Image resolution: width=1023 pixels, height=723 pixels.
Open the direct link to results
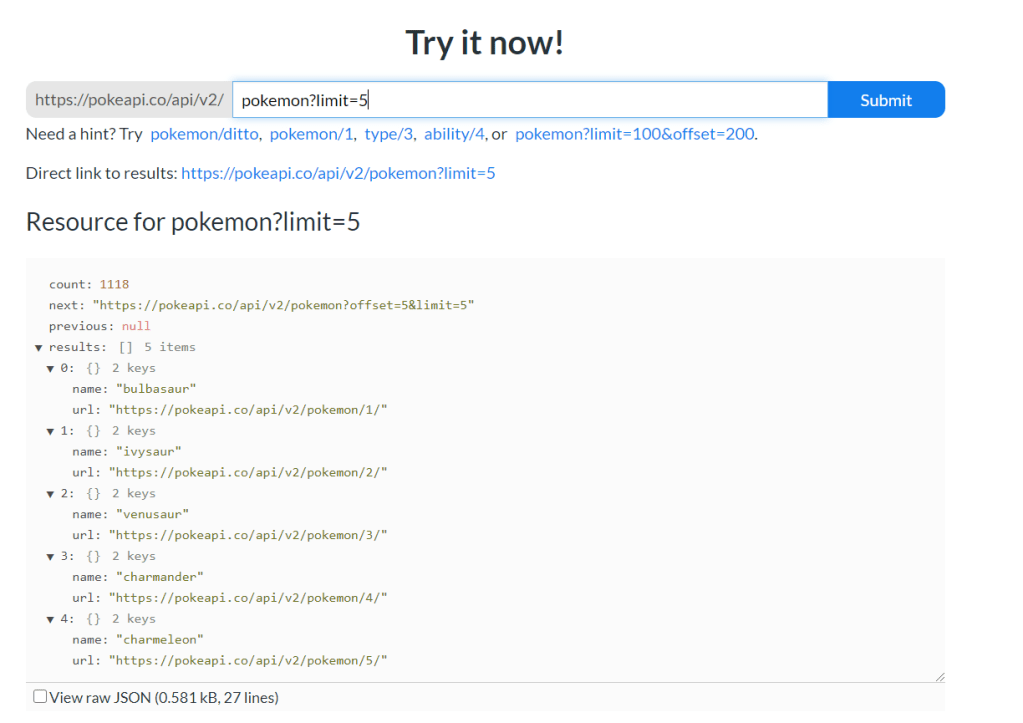pyautogui.click(x=338, y=173)
